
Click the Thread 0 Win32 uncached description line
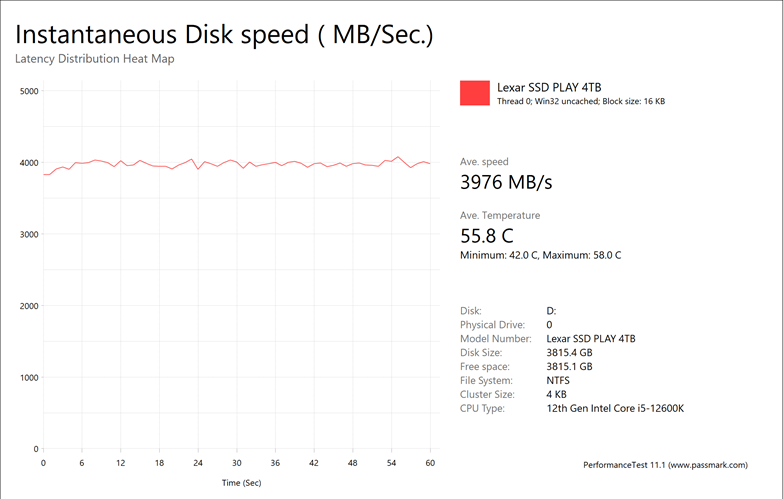581,101
